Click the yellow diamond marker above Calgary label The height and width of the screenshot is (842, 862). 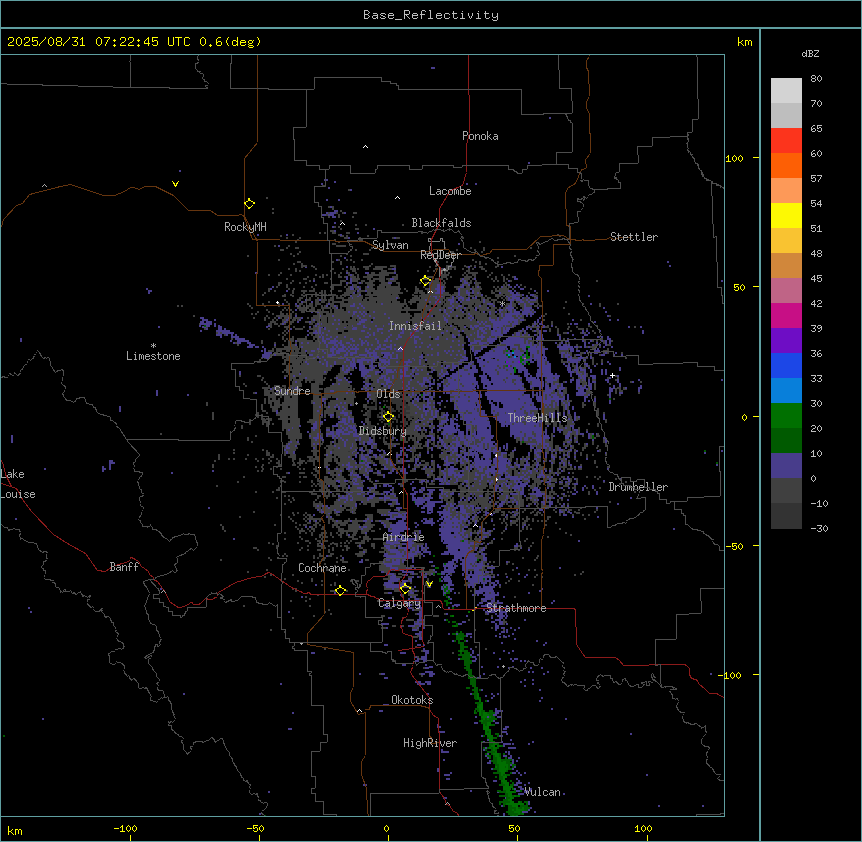pos(405,589)
